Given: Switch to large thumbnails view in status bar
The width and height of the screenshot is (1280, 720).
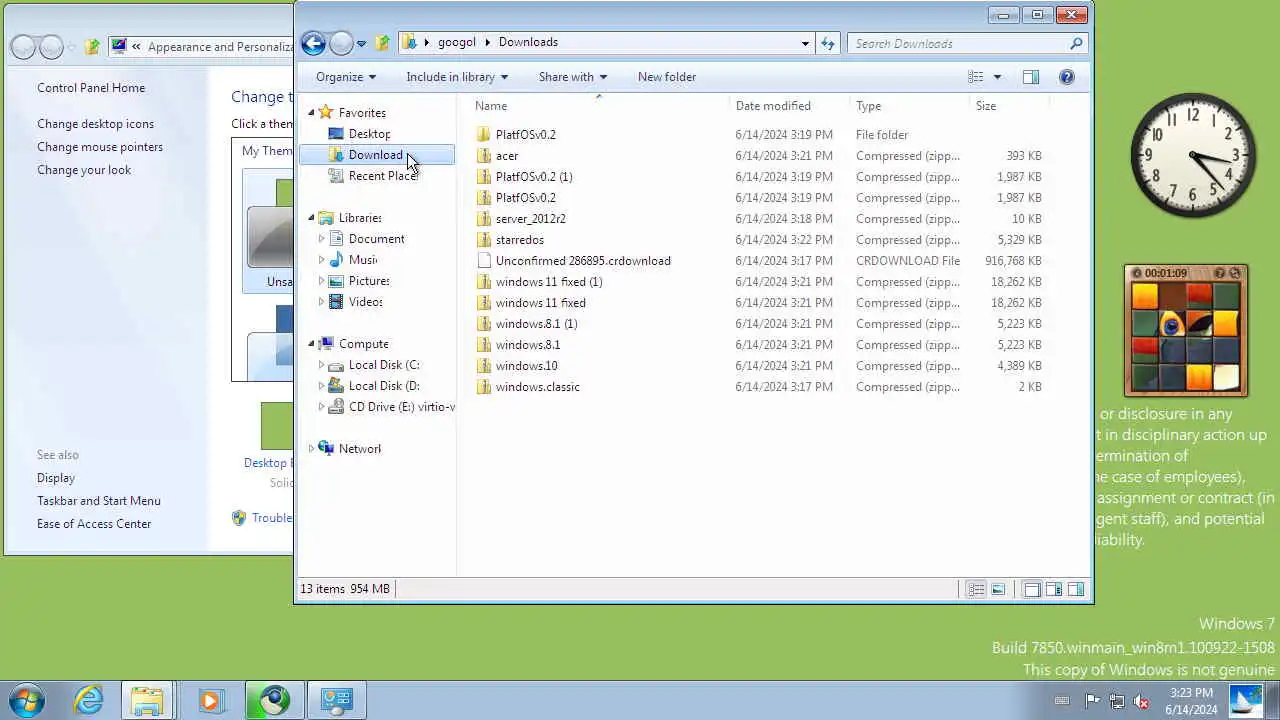Looking at the screenshot, I should tap(998, 590).
